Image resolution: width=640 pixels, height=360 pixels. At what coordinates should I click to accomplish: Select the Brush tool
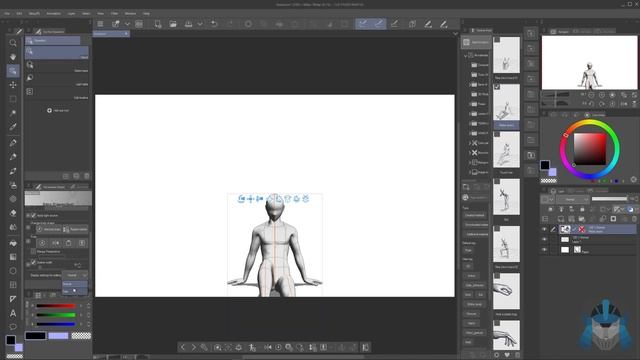pyautogui.click(x=13, y=171)
